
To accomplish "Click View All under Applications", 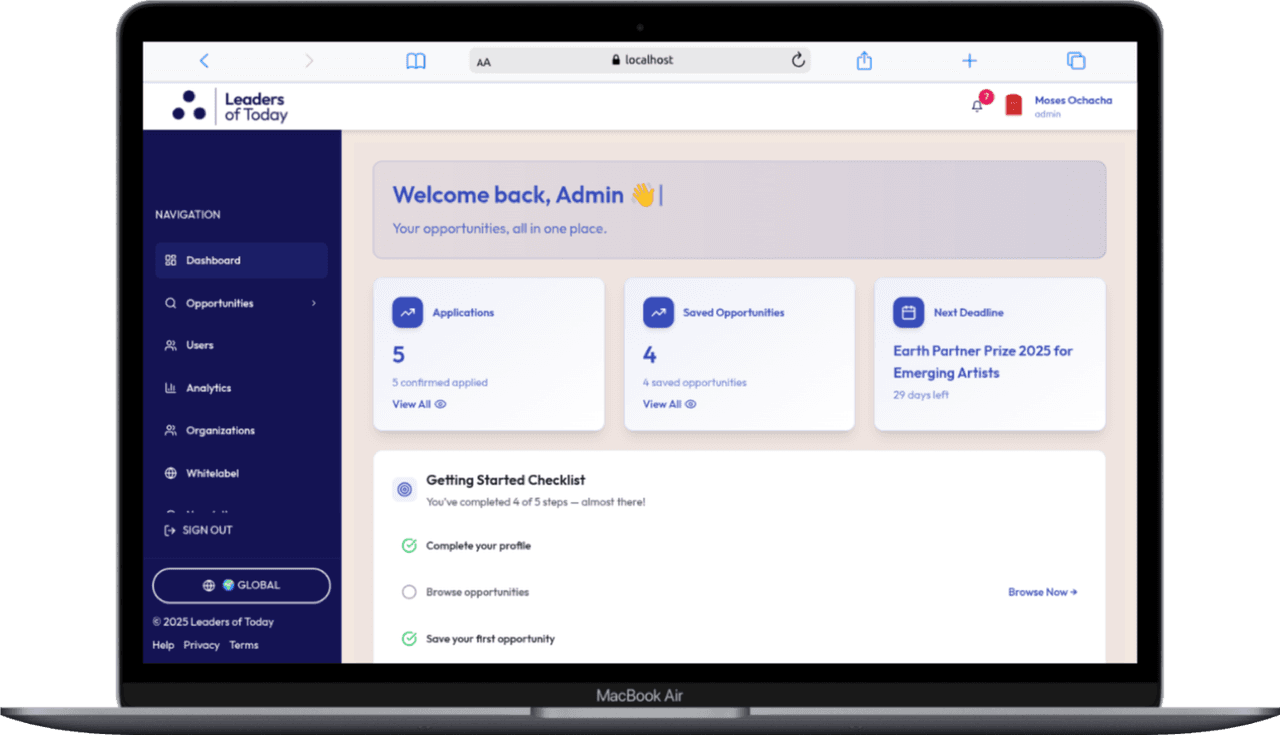I will tap(419, 404).
